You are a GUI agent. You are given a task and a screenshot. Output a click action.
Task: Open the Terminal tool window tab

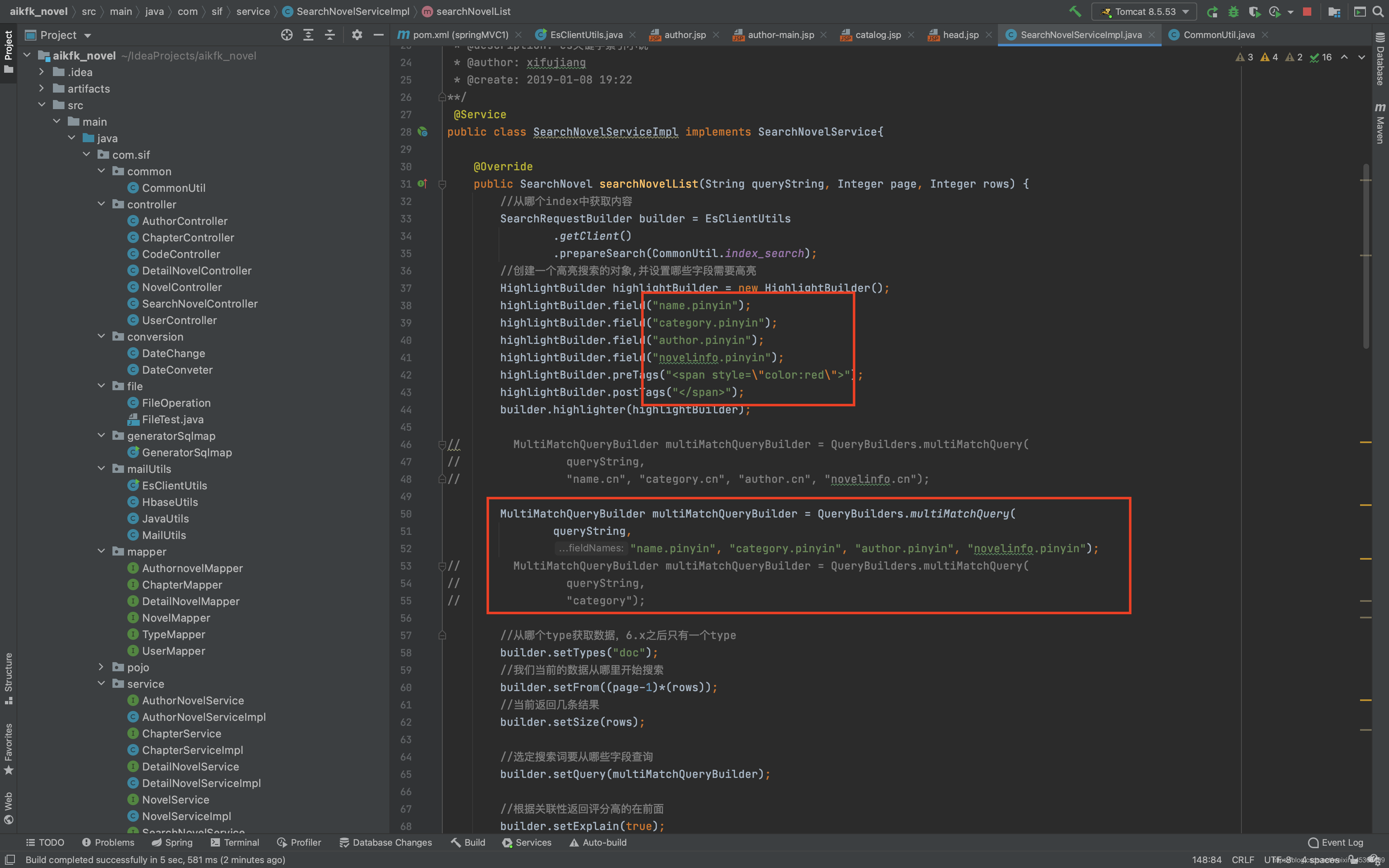tap(235, 842)
